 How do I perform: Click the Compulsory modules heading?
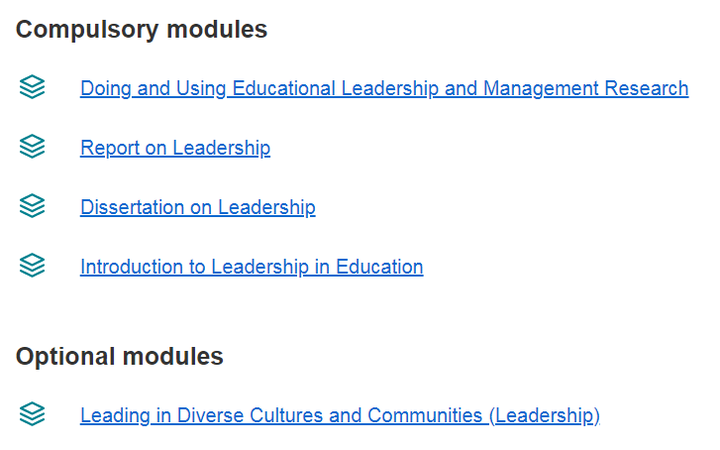coord(141,30)
